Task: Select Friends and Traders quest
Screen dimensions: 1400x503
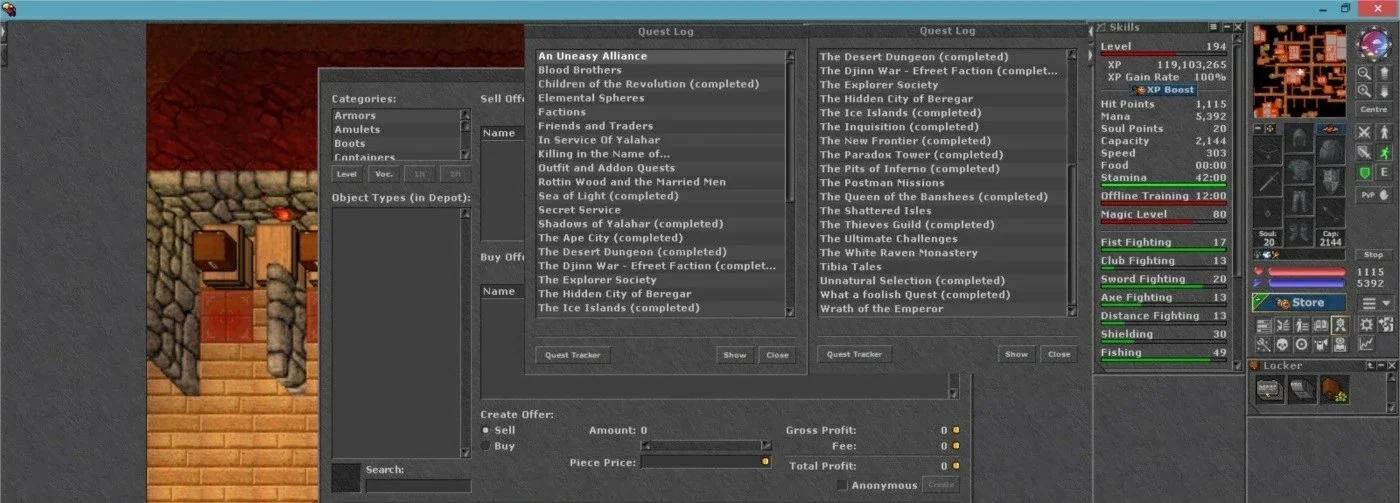Action: pyautogui.click(x=660, y=126)
